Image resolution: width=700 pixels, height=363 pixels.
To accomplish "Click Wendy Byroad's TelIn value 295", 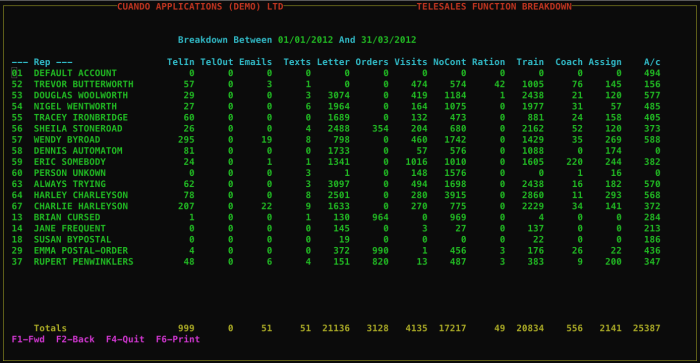I will click(x=187, y=140).
